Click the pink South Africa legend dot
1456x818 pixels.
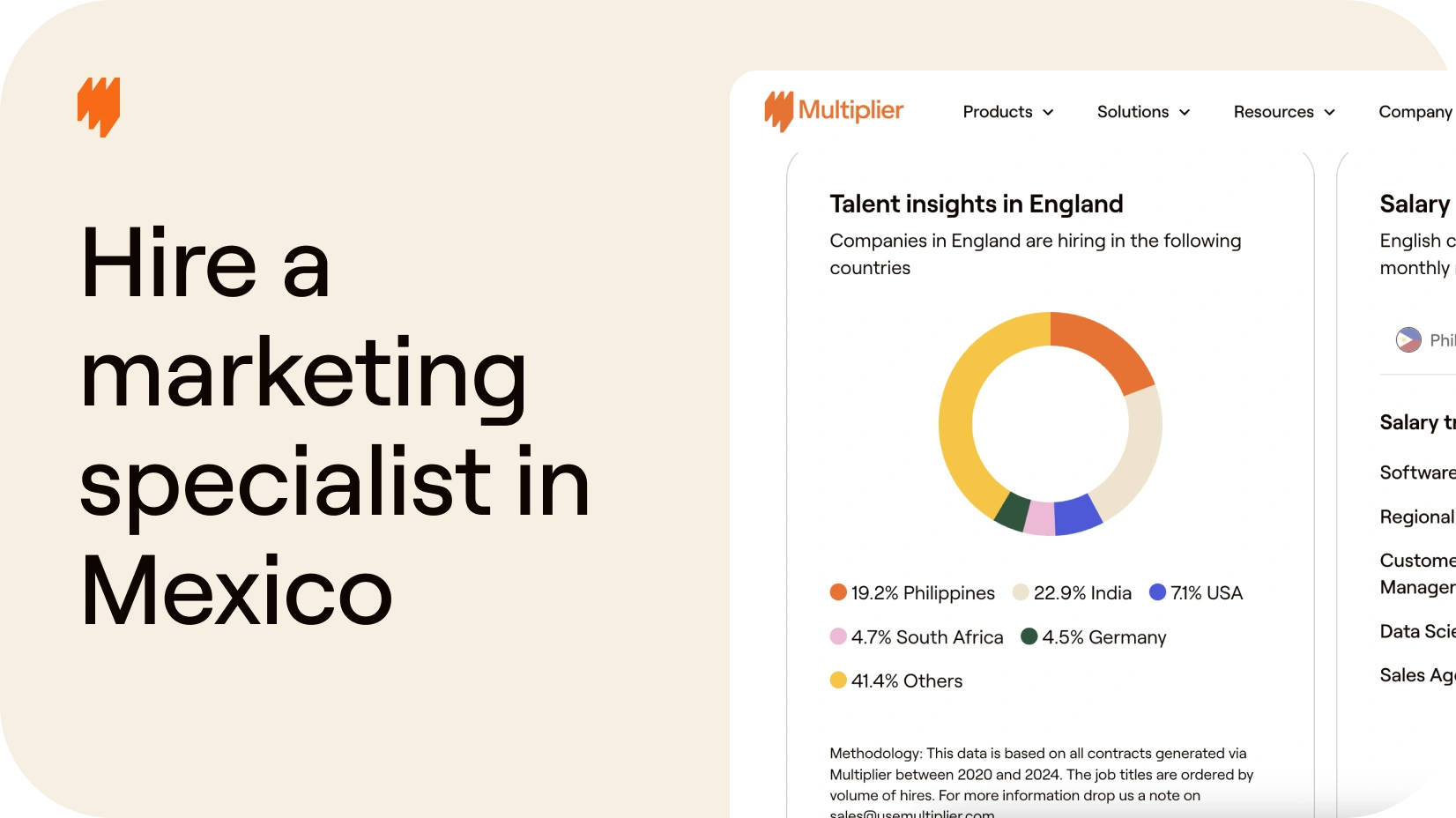click(x=838, y=636)
